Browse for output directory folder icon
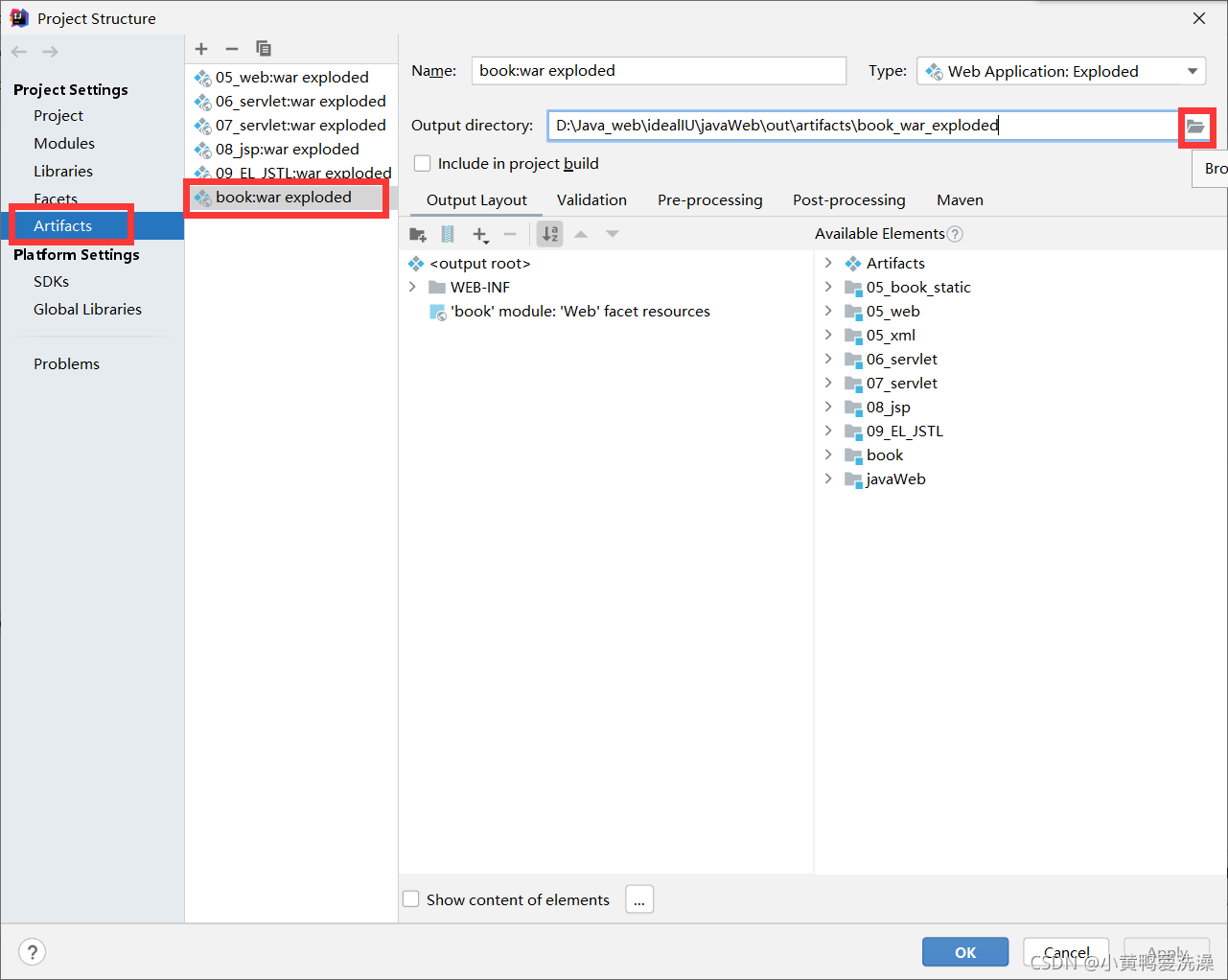Image resolution: width=1228 pixels, height=980 pixels. coord(1195,126)
